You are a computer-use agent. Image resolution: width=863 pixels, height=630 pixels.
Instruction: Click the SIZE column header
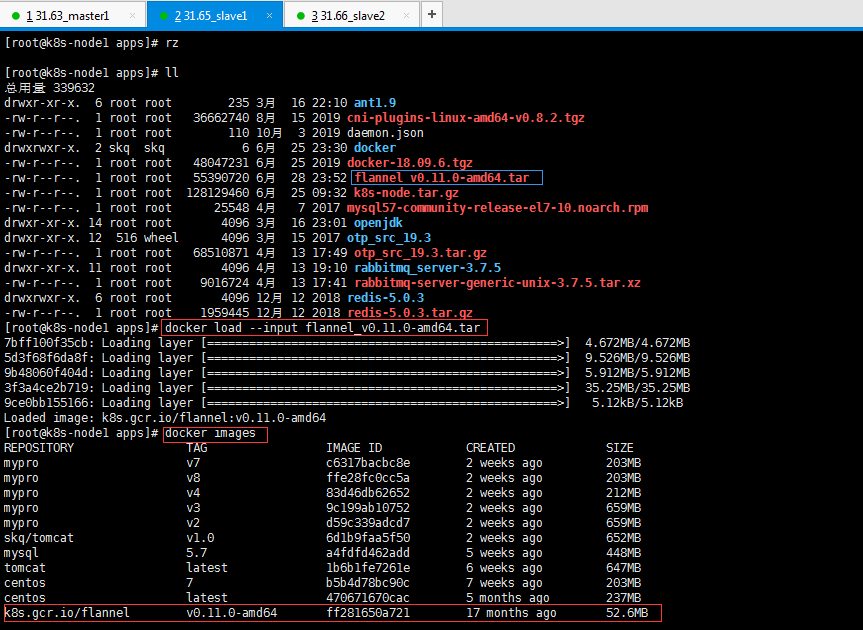click(x=620, y=448)
